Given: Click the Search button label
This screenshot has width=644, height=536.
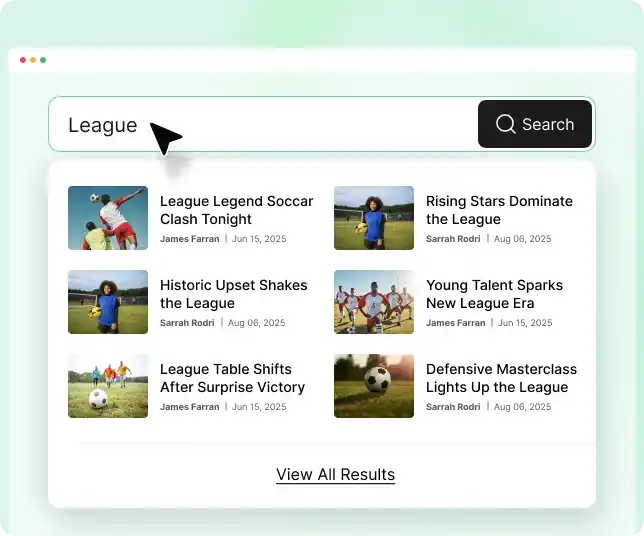Looking at the screenshot, I should (x=548, y=124).
